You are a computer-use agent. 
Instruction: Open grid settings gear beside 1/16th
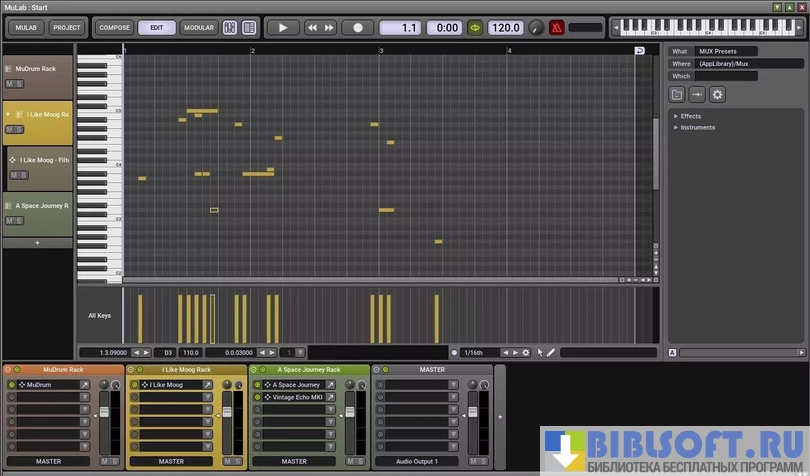pos(526,352)
